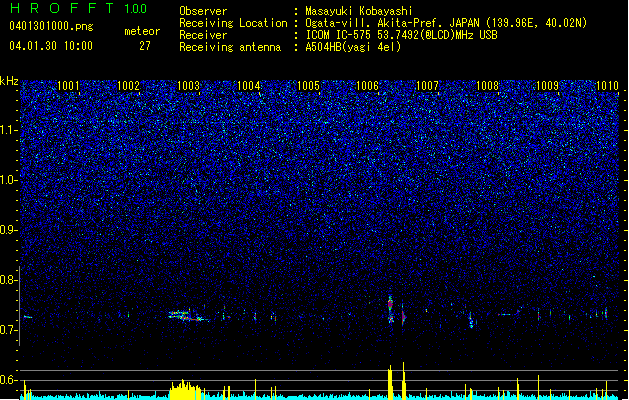Click the strong vertical echo after 1006
This screenshot has height=400, width=629.
390,309
